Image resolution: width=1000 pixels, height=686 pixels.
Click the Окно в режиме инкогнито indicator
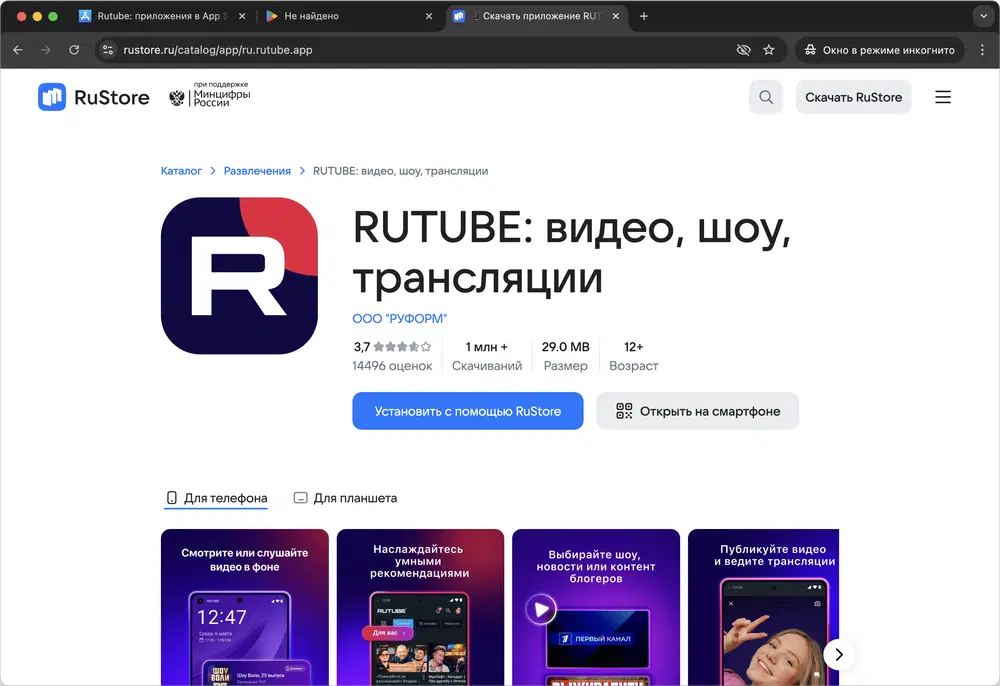coord(879,50)
